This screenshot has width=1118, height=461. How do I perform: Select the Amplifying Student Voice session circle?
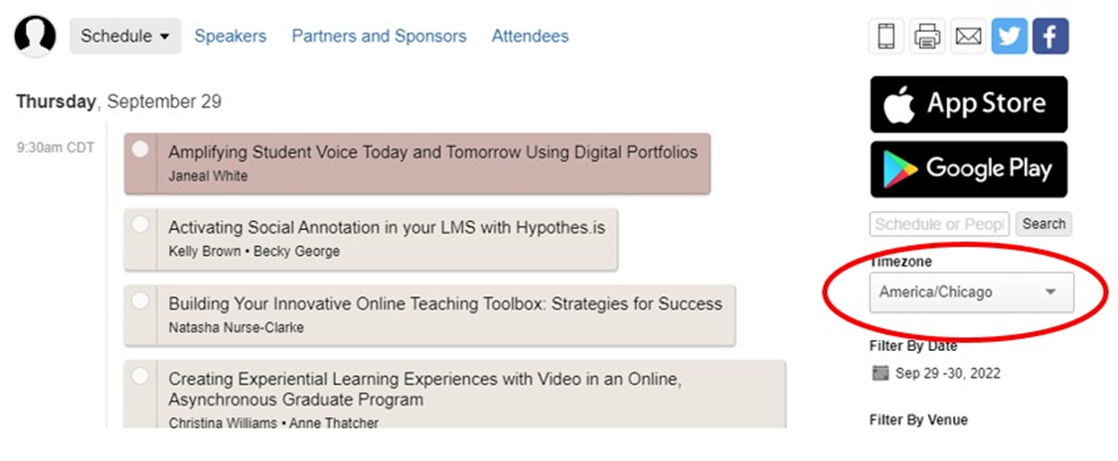pos(141,149)
